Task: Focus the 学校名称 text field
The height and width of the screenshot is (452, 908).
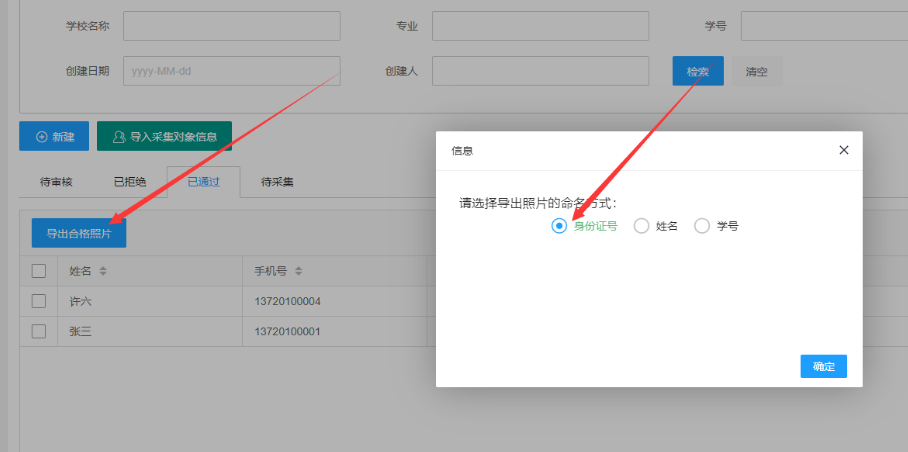Action: [x=231, y=26]
